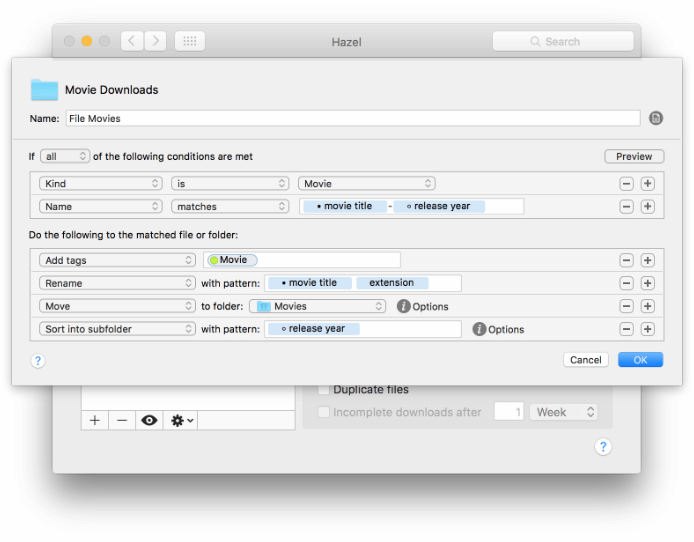Remove the Add tags action with minus

626,260
